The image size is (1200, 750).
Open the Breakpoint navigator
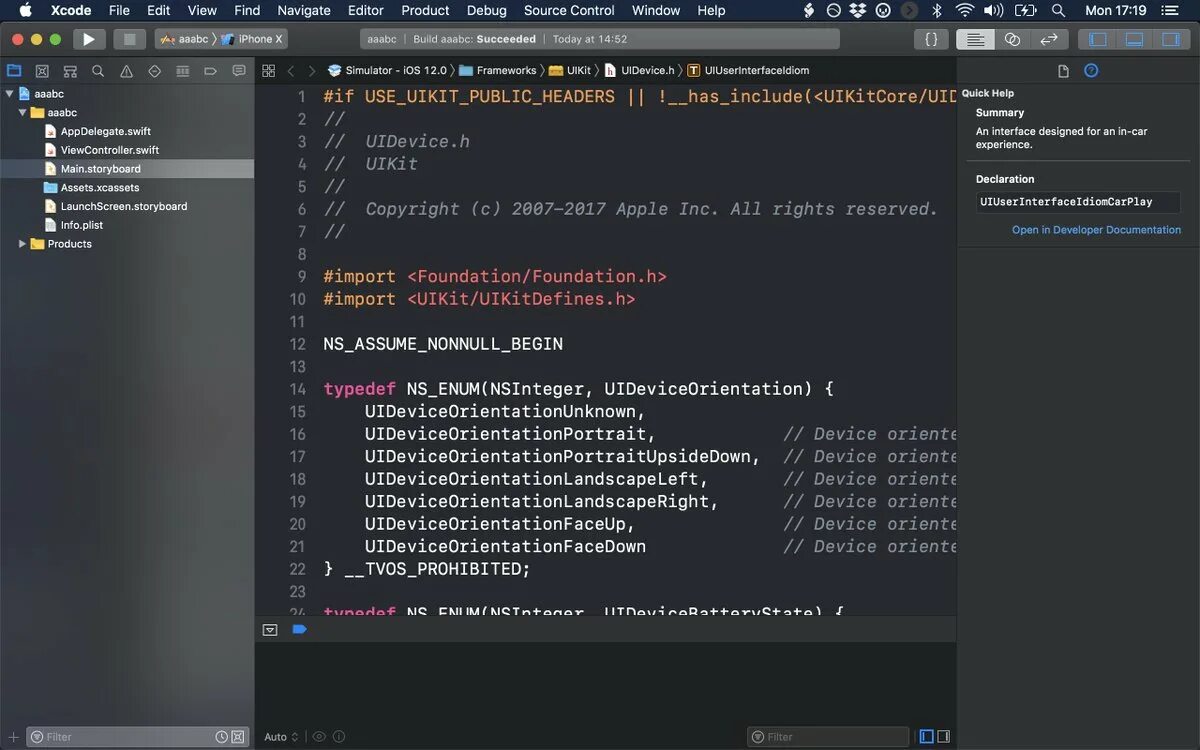click(210, 71)
